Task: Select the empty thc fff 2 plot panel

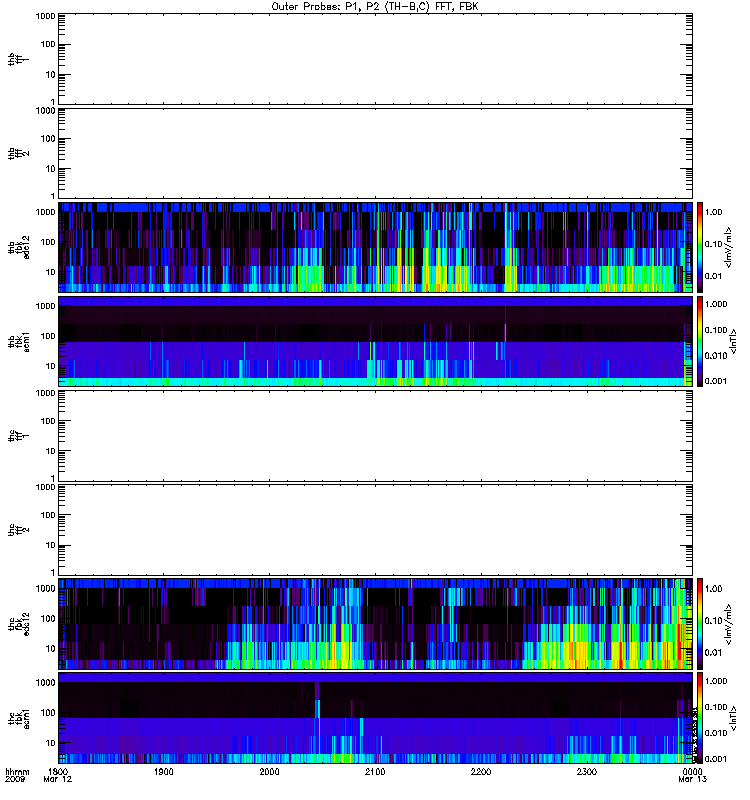Action: pyautogui.click(x=376, y=530)
